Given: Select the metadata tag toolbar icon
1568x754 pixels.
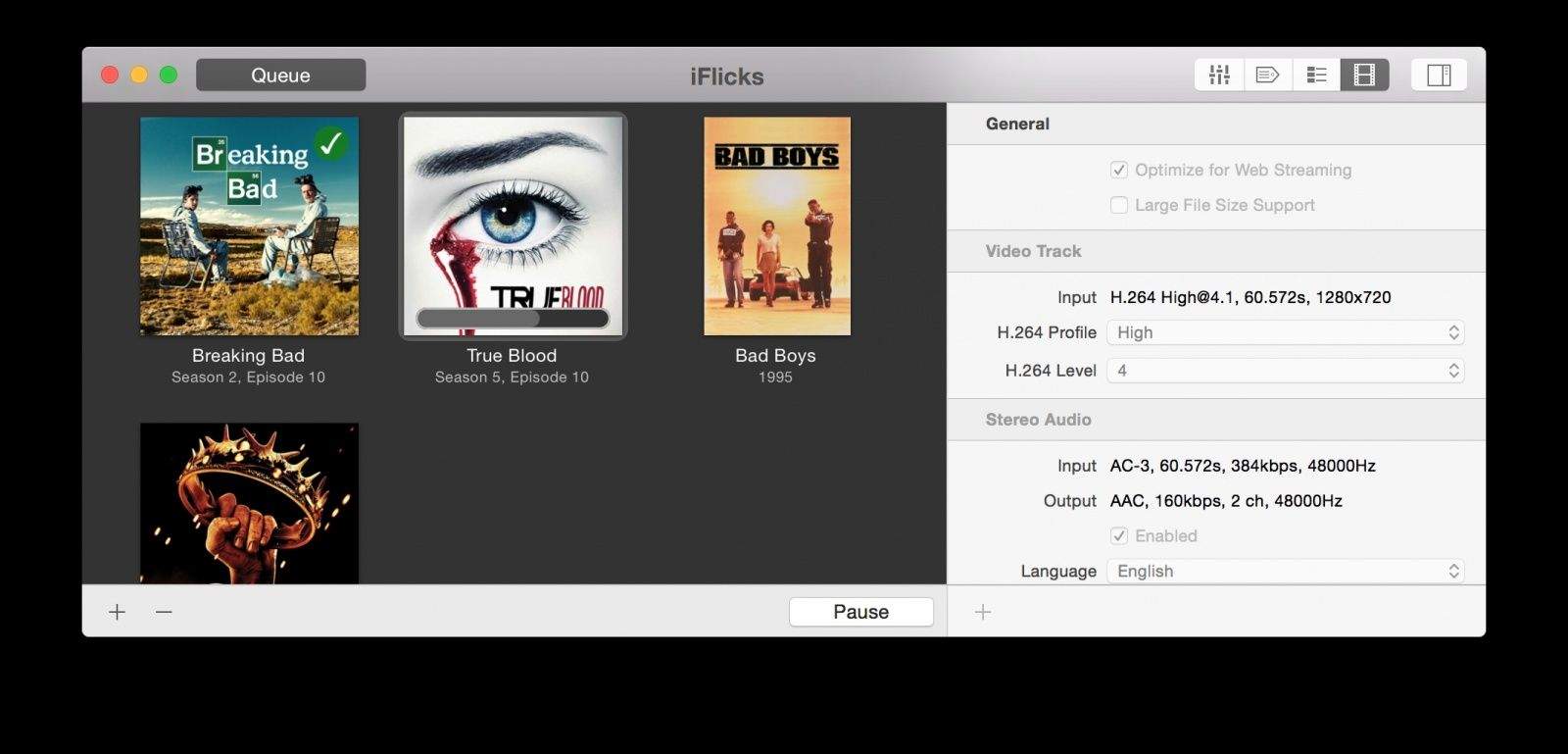Looking at the screenshot, I should [x=1268, y=75].
